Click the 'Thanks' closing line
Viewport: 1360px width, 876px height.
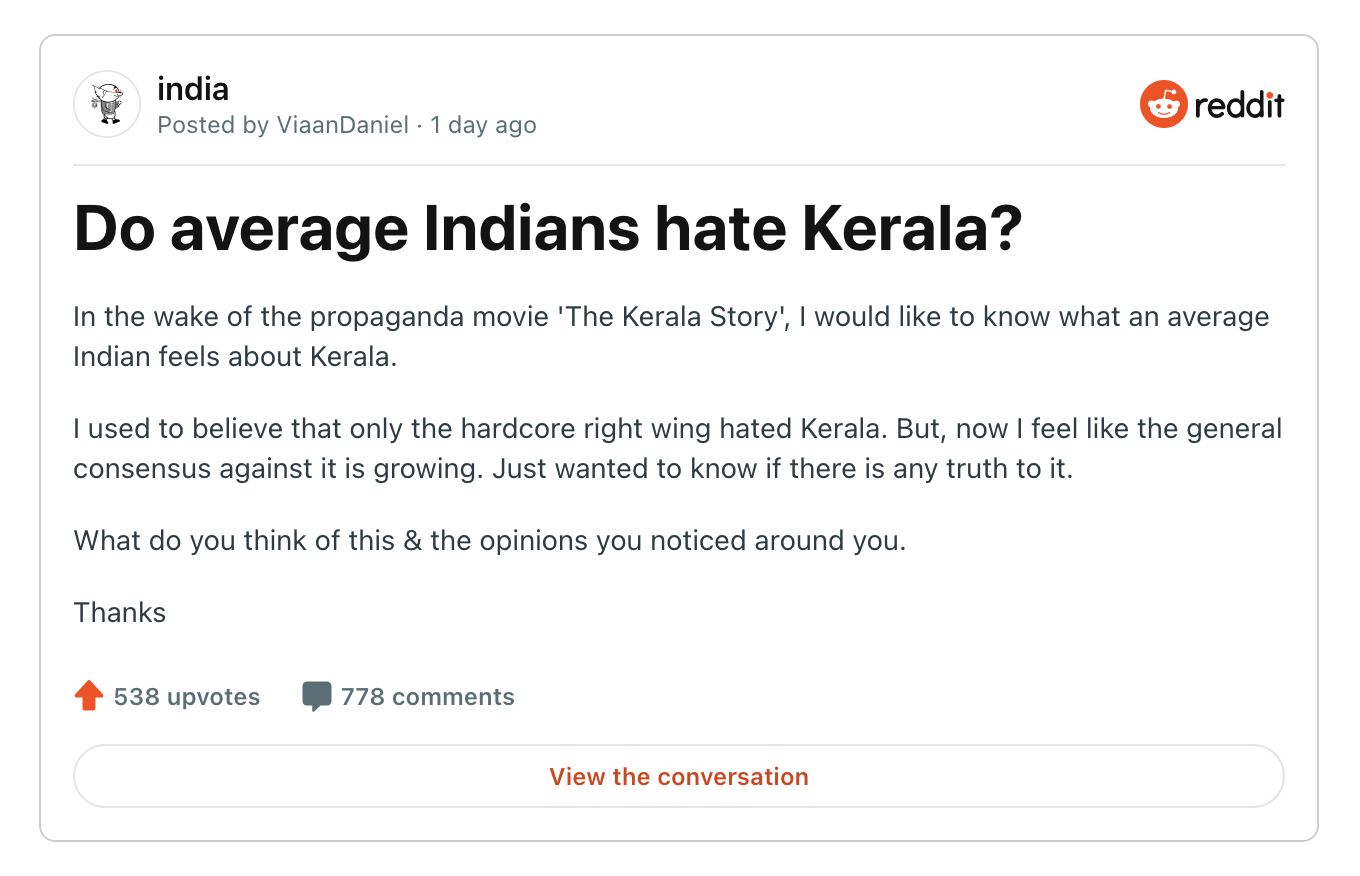tap(120, 612)
